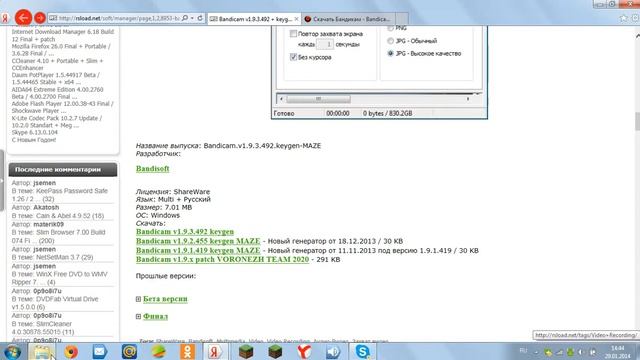The width and height of the screenshot is (640, 360).
Task: Click comment author Akatosh
Action: point(46,207)
